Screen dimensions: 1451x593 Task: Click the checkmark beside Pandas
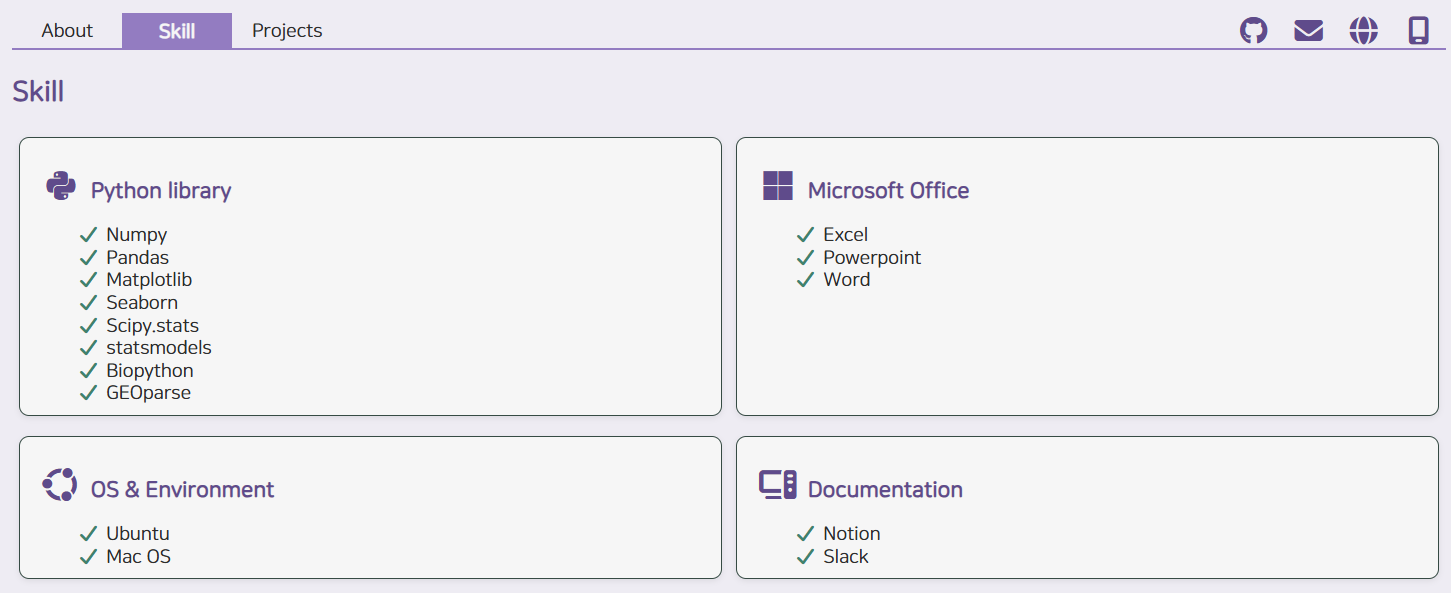pos(88,258)
